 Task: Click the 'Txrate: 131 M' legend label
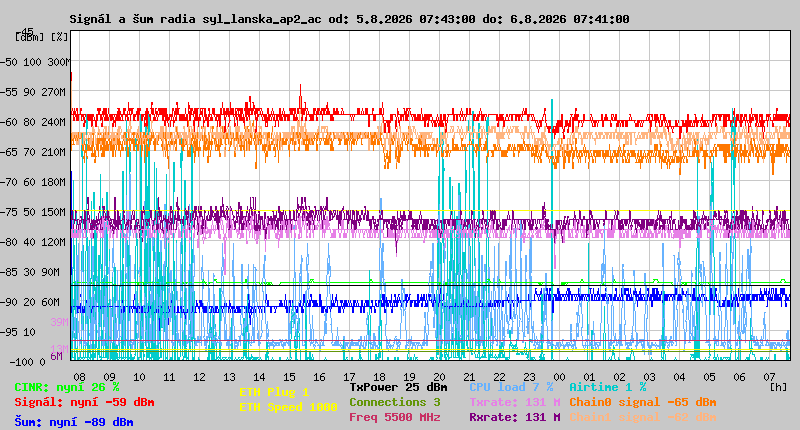click(515, 402)
